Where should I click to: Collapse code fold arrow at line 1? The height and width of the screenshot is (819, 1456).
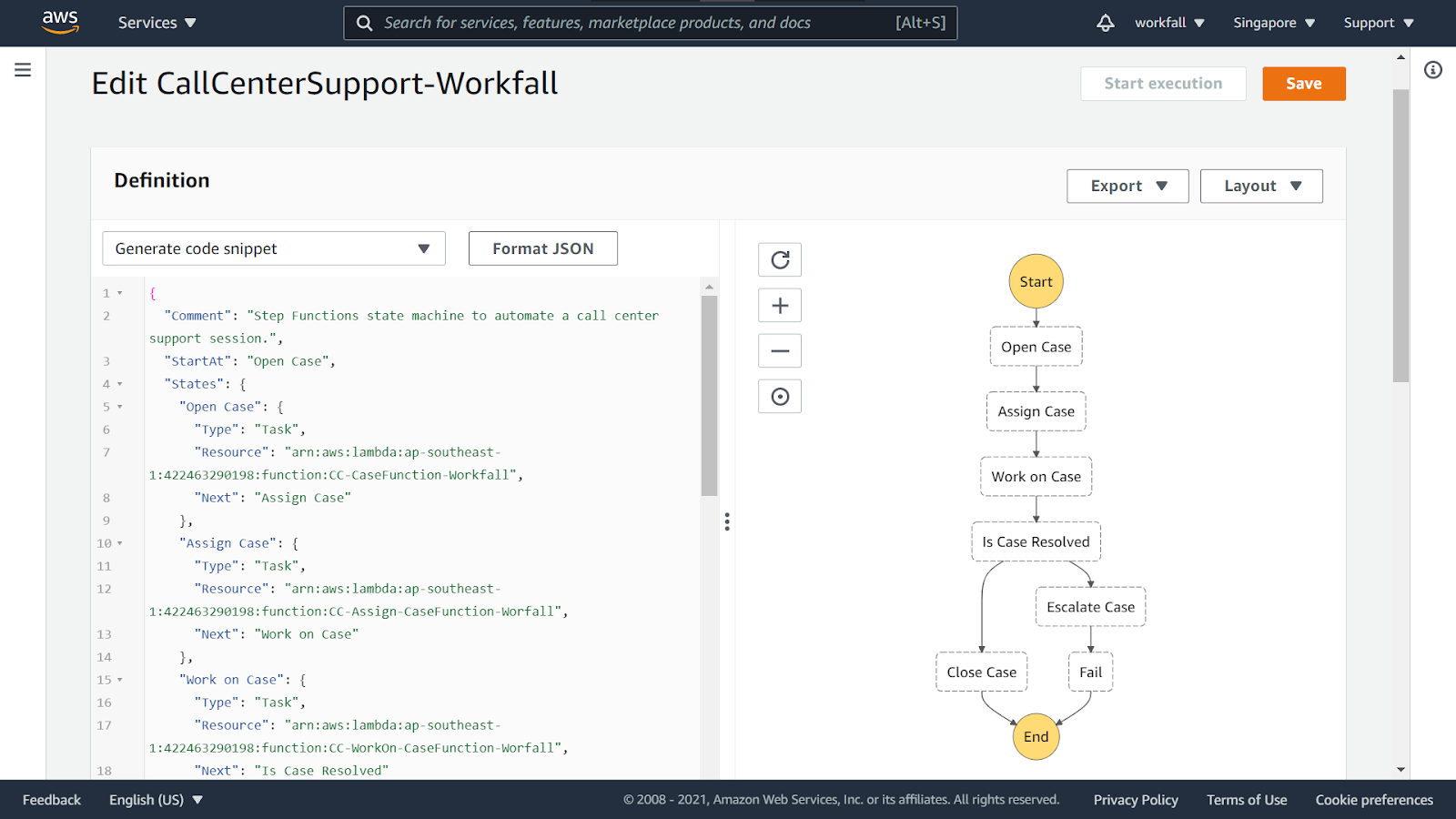tap(119, 293)
